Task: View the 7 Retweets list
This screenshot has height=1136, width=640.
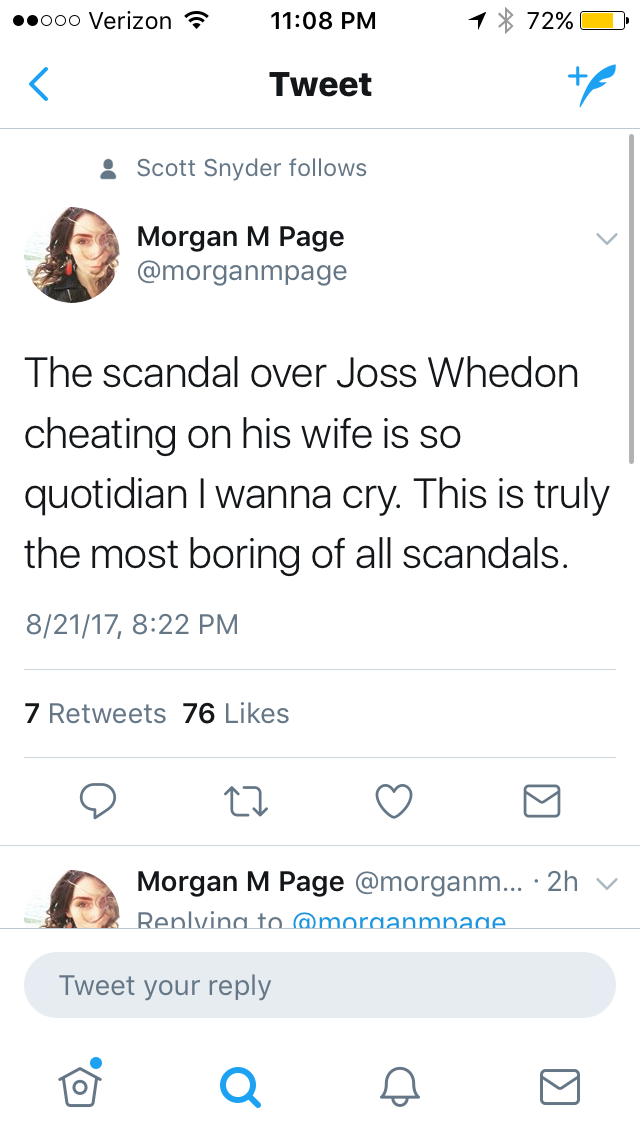Action: click(x=96, y=714)
